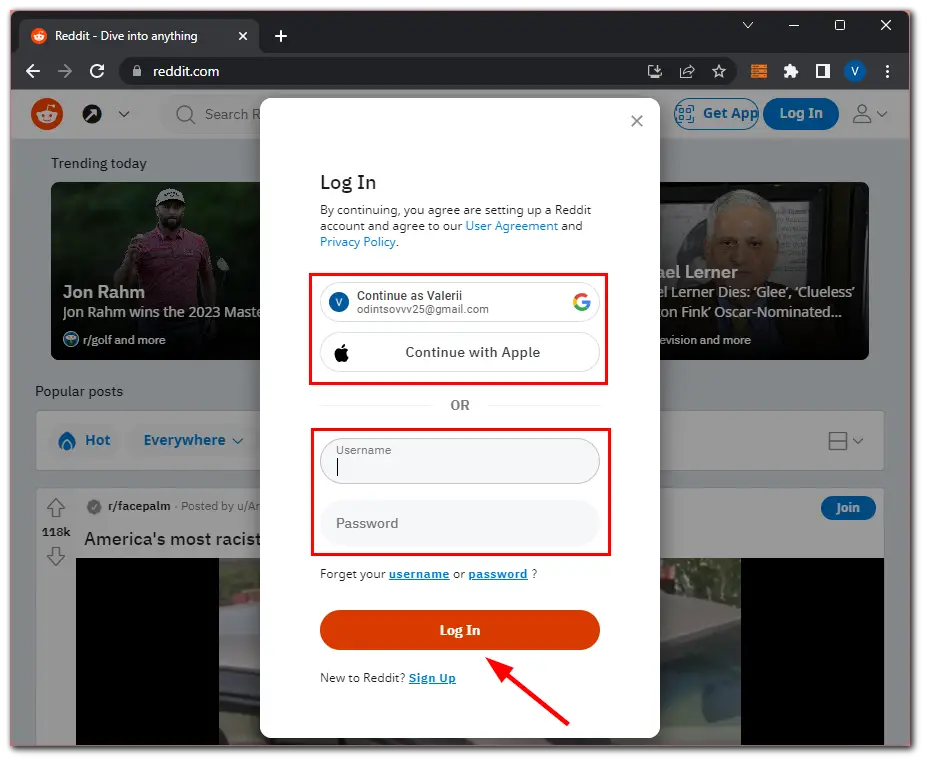Open the account chevron next to the profile icon
The image size is (928, 764).
tap(880, 114)
